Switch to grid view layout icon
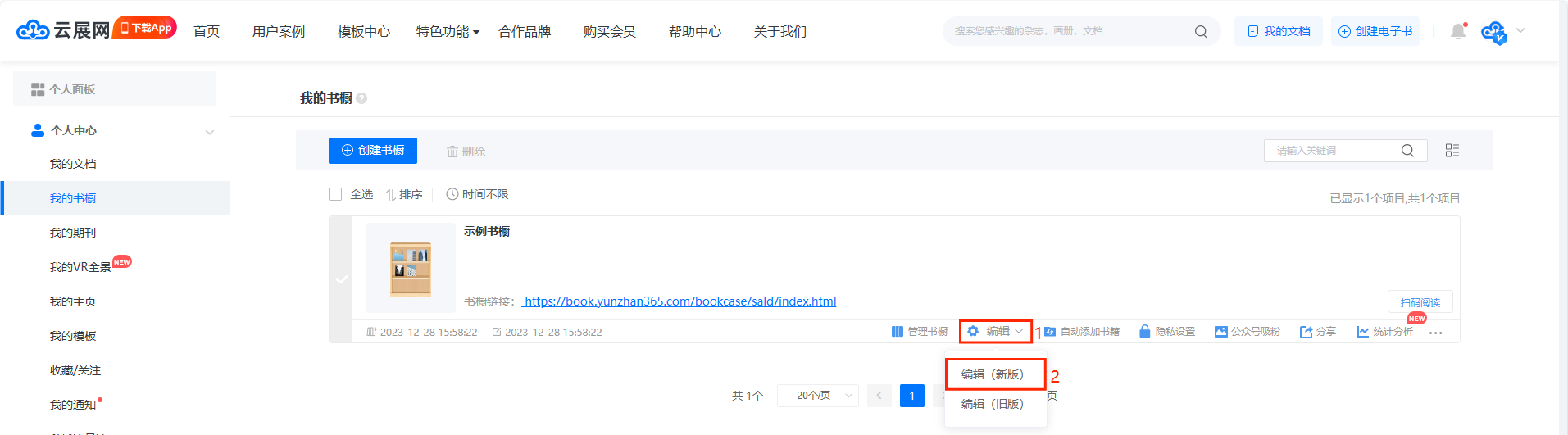1568x435 pixels. (x=1452, y=151)
